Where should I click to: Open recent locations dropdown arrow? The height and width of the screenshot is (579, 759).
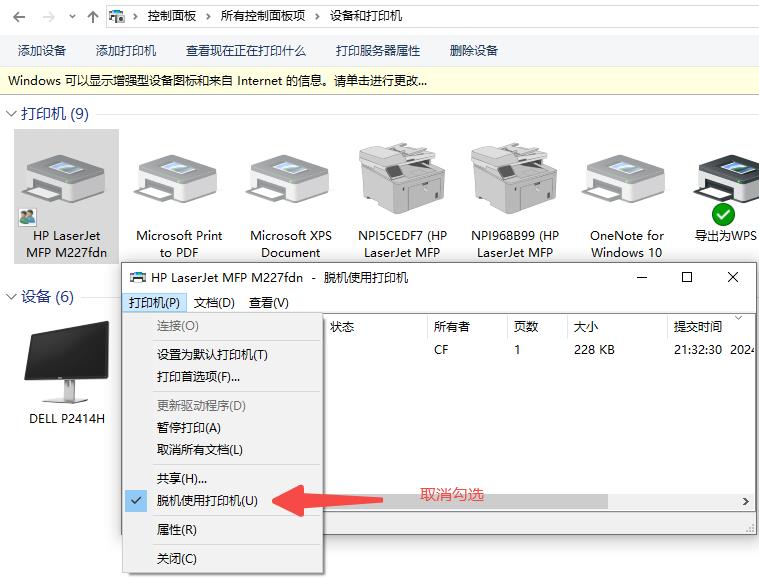[72, 16]
